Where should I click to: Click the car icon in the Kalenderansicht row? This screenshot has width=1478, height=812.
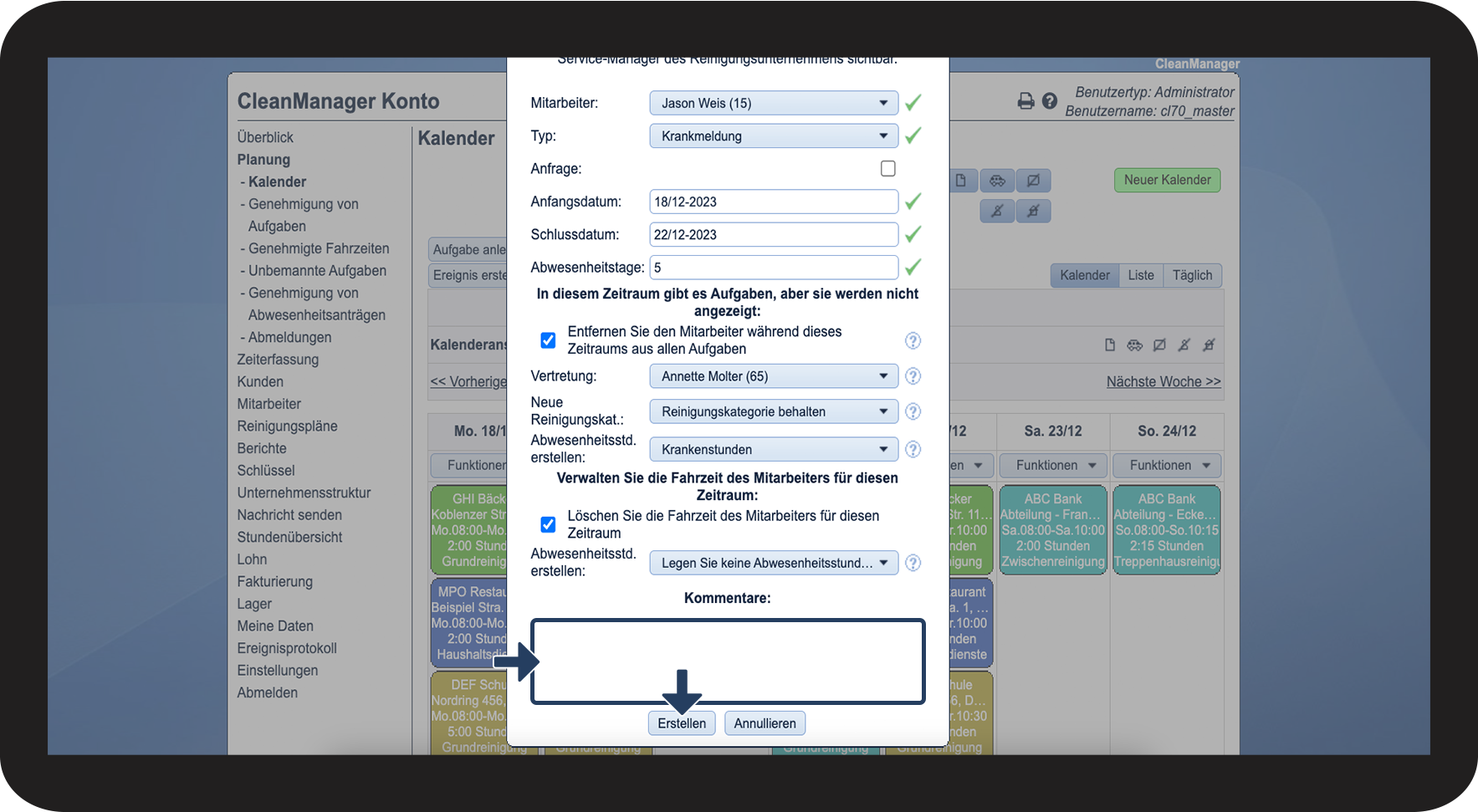click(x=1134, y=345)
